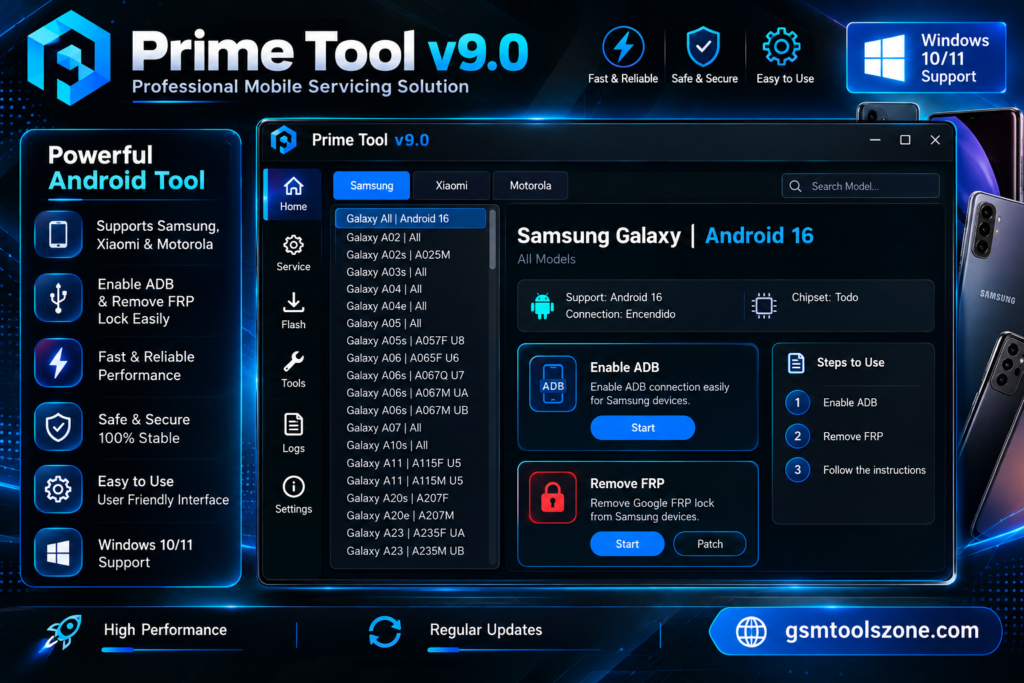This screenshot has width=1024, height=683.
Task: Click the USB icon beside Enable ADB feature
Action: (x=59, y=298)
